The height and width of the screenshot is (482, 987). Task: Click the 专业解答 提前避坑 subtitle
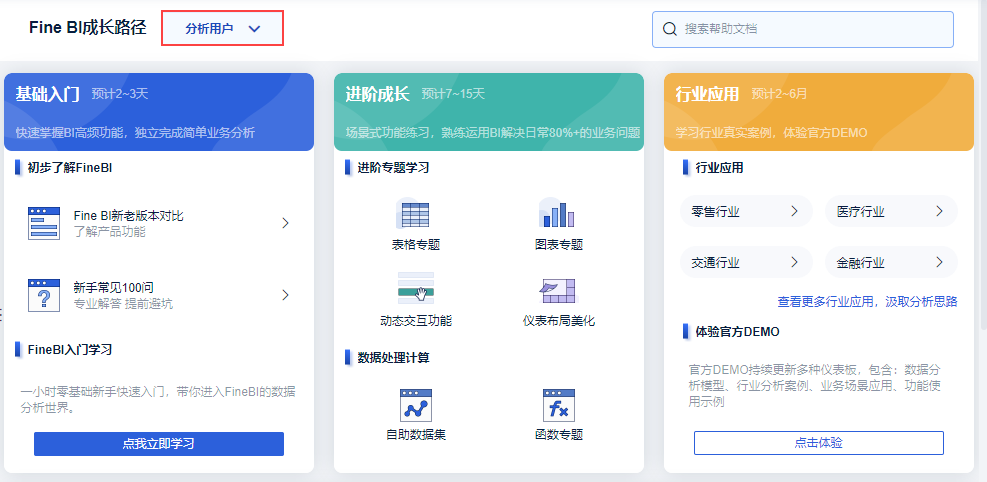point(123,305)
